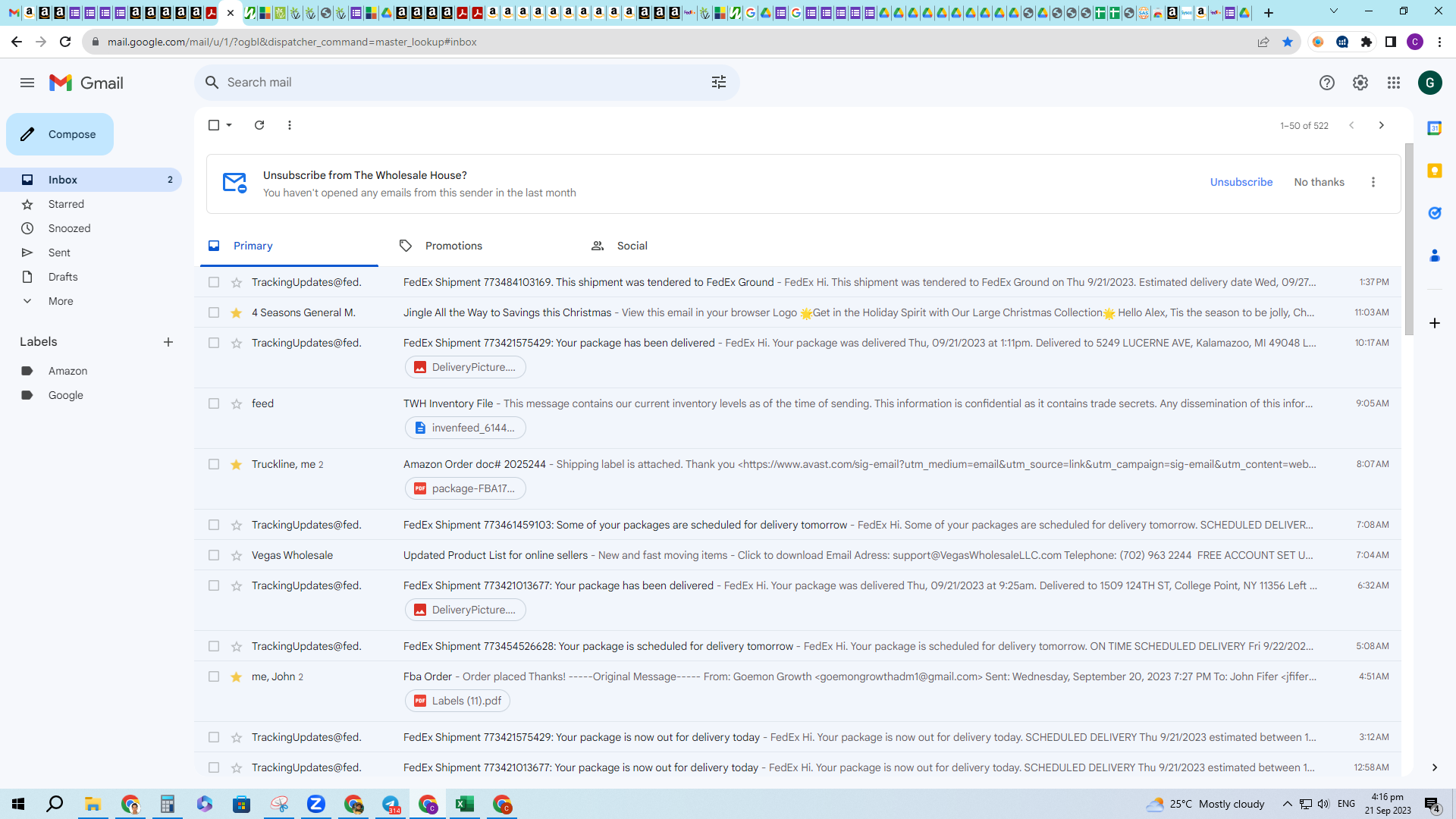Star the Vegas Wholesale email
The height and width of the screenshot is (819, 1456).
237,556
